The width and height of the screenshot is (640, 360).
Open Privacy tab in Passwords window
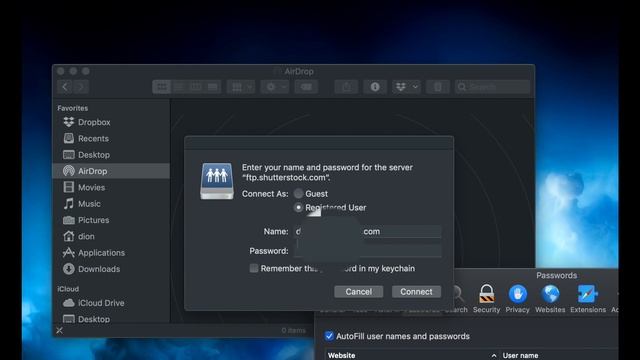518,298
